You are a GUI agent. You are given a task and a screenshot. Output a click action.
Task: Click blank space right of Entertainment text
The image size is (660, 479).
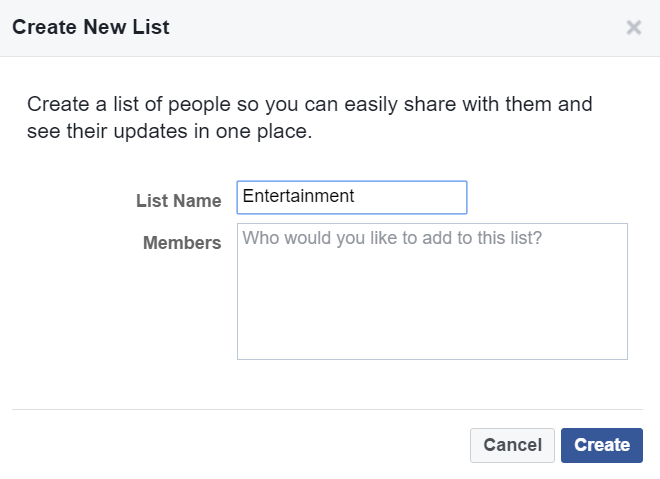(x=410, y=197)
